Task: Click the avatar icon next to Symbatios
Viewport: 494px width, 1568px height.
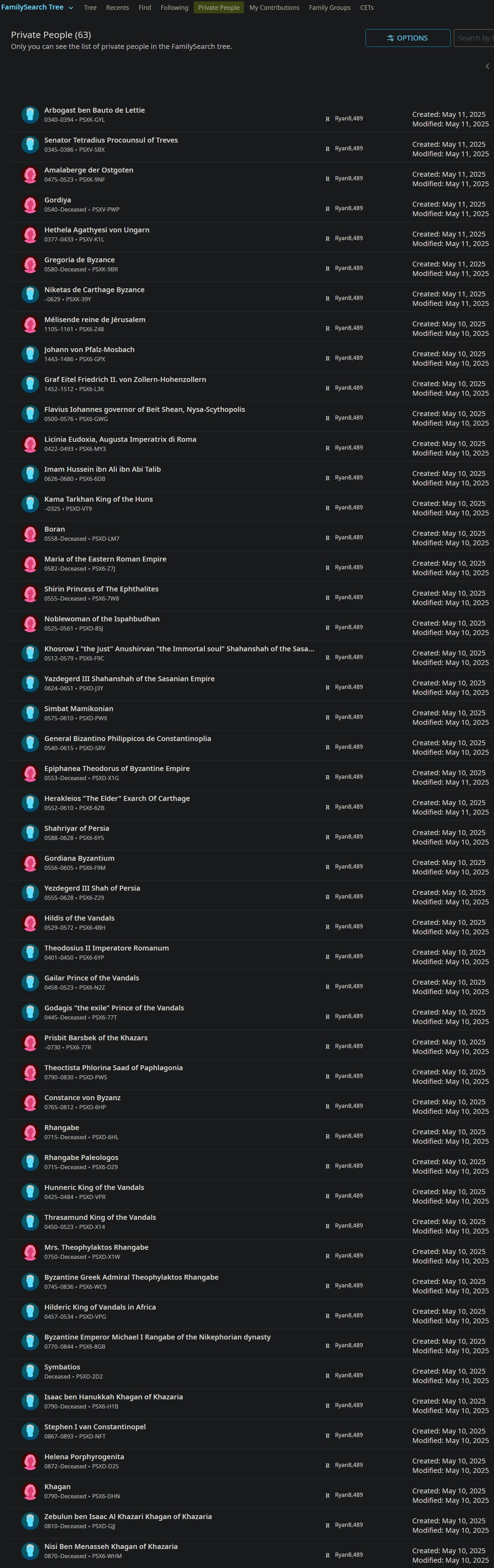Action: (30, 1372)
